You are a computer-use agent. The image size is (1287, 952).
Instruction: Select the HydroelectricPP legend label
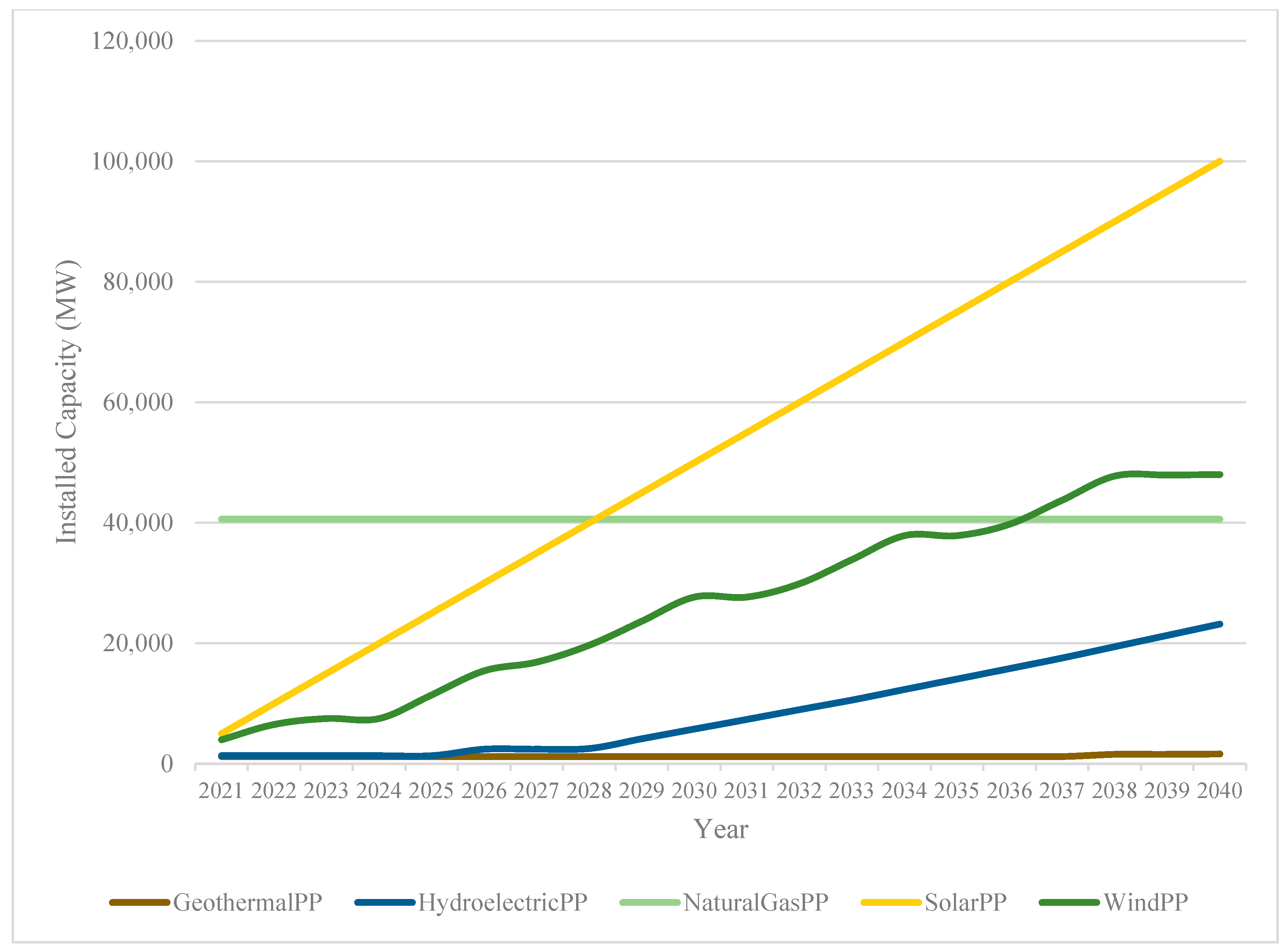tap(502, 902)
